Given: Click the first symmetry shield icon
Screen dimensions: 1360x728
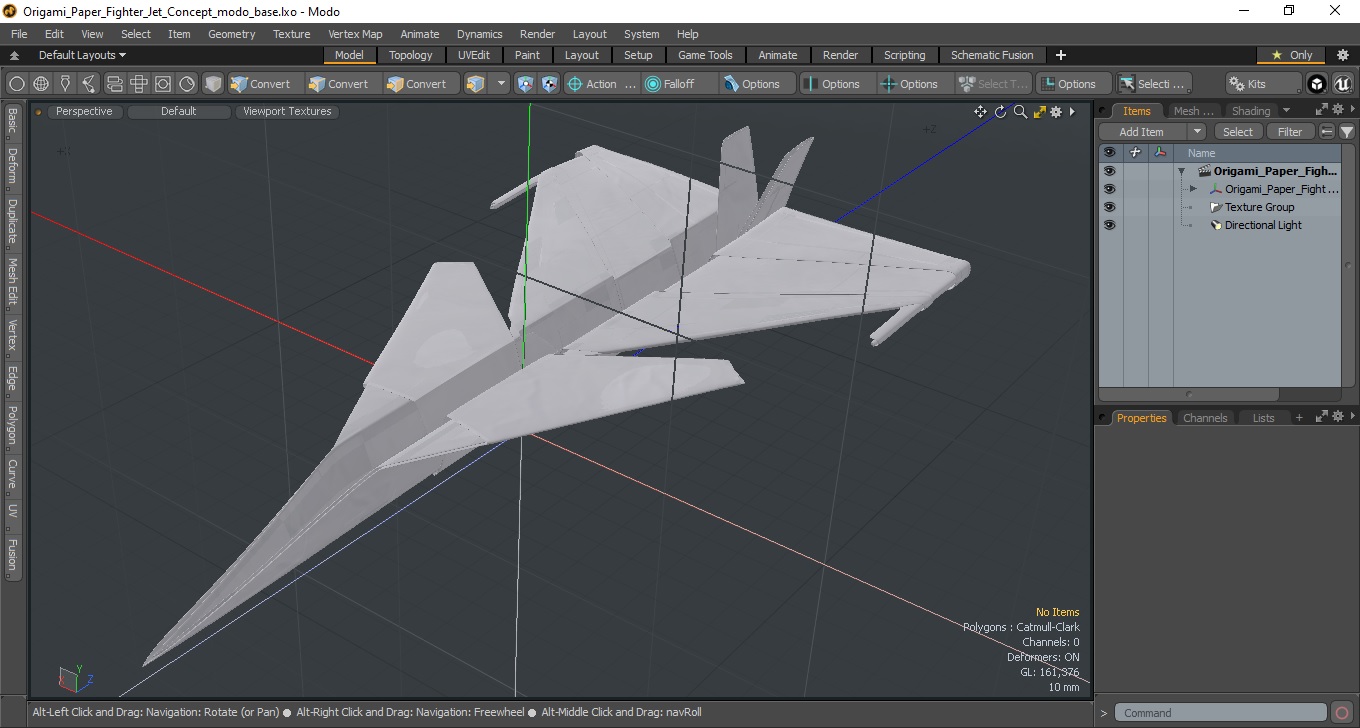Looking at the screenshot, I should (x=526, y=84).
